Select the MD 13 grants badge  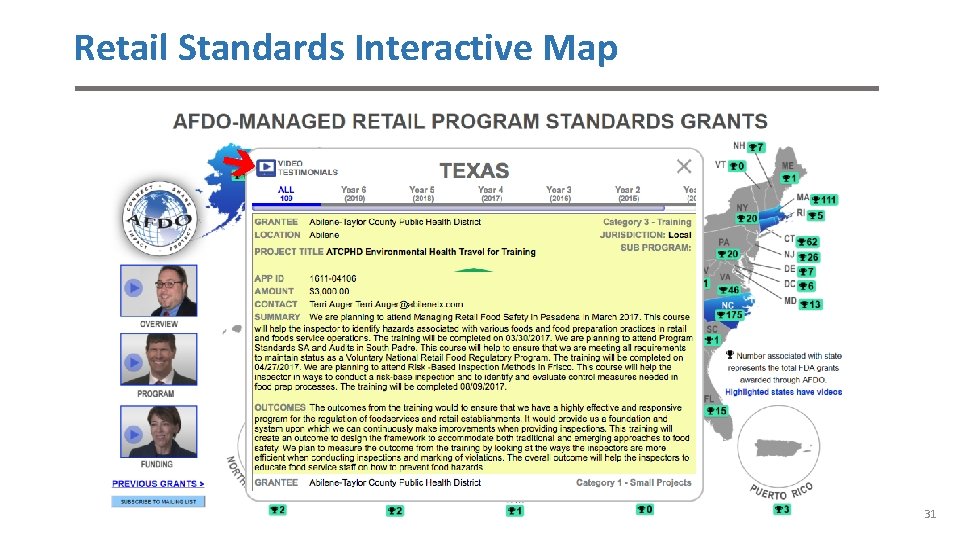pyautogui.click(x=810, y=304)
